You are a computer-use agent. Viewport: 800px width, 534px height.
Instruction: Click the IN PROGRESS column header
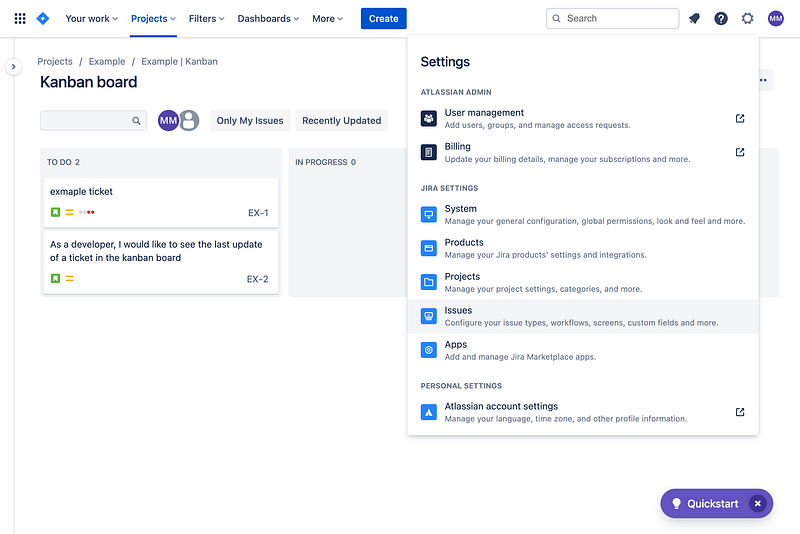pos(326,162)
